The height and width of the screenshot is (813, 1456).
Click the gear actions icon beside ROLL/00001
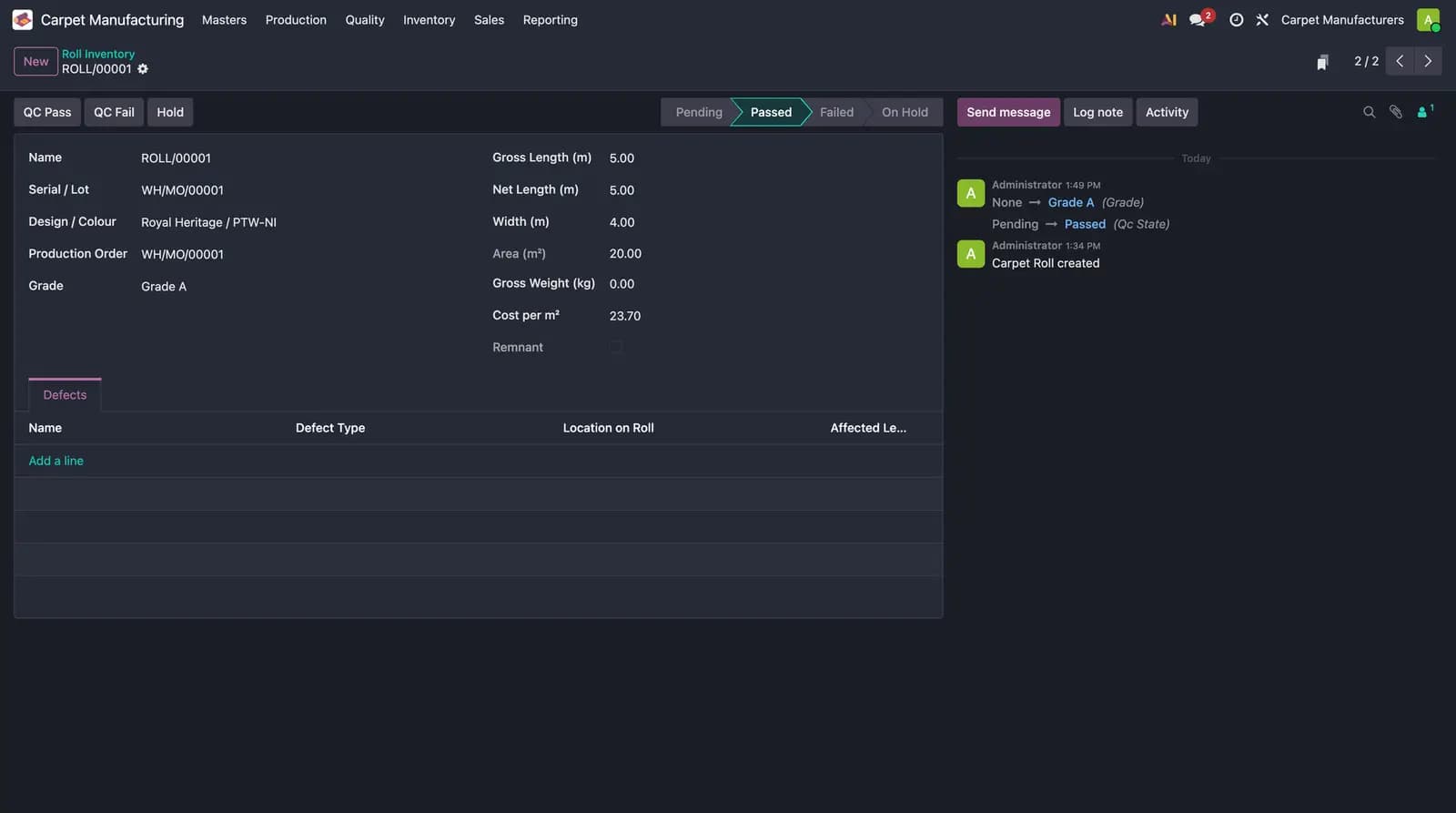pyautogui.click(x=143, y=69)
